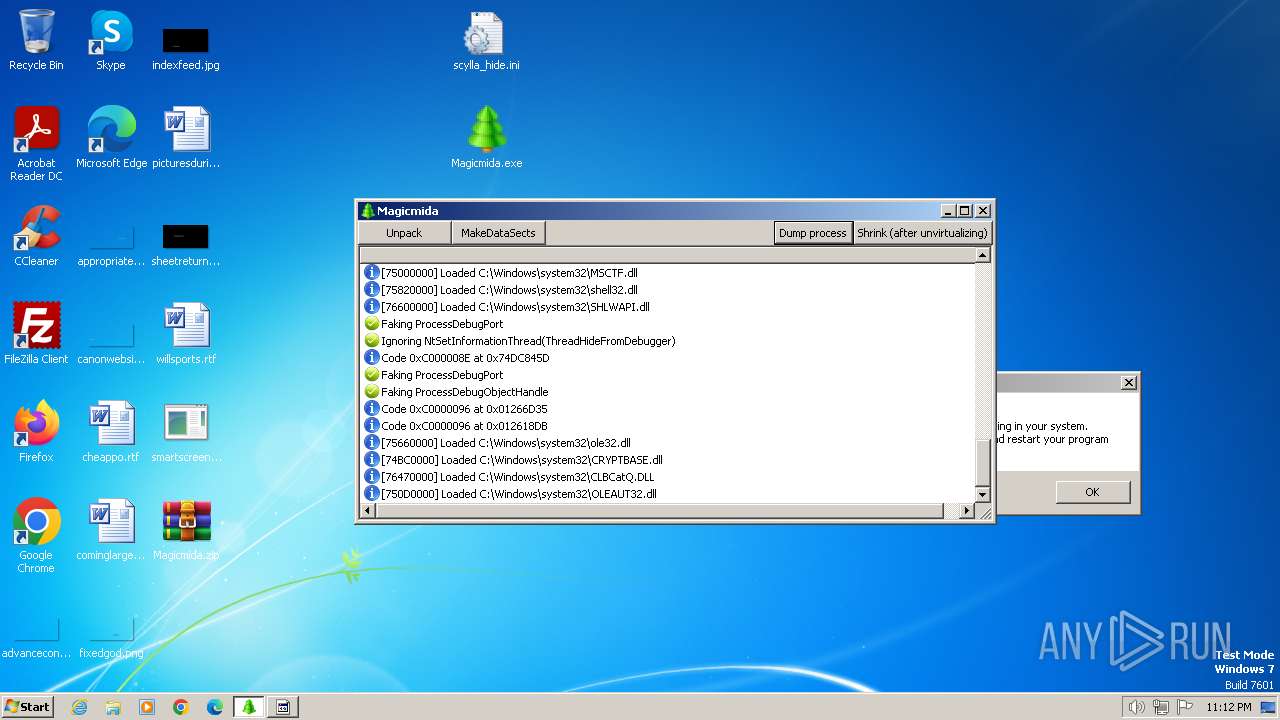Click the clock showing 11:12 PM

click(x=1228, y=707)
